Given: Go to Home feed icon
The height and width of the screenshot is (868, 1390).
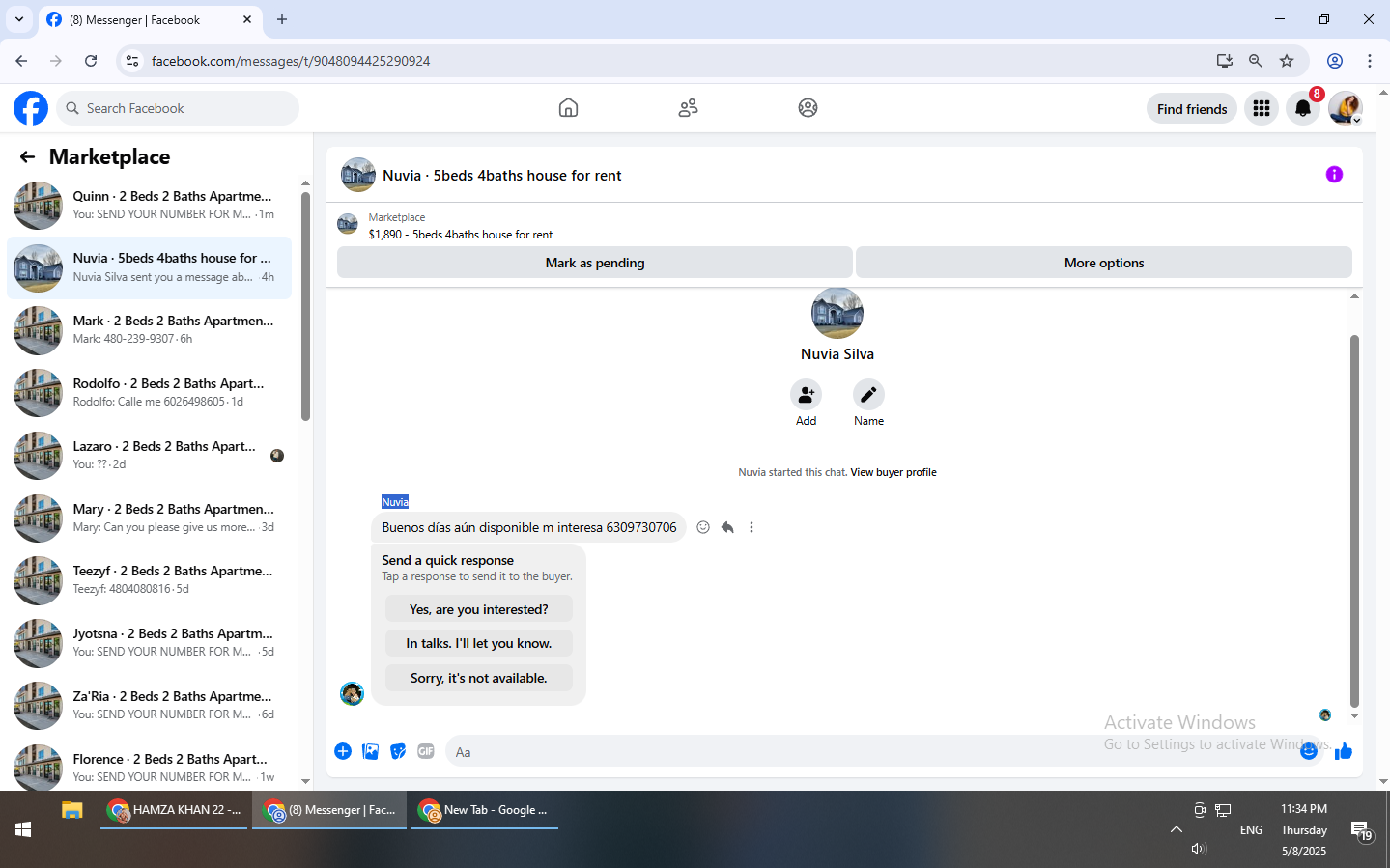Looking at the screenshot, I should tap(568, 108).
